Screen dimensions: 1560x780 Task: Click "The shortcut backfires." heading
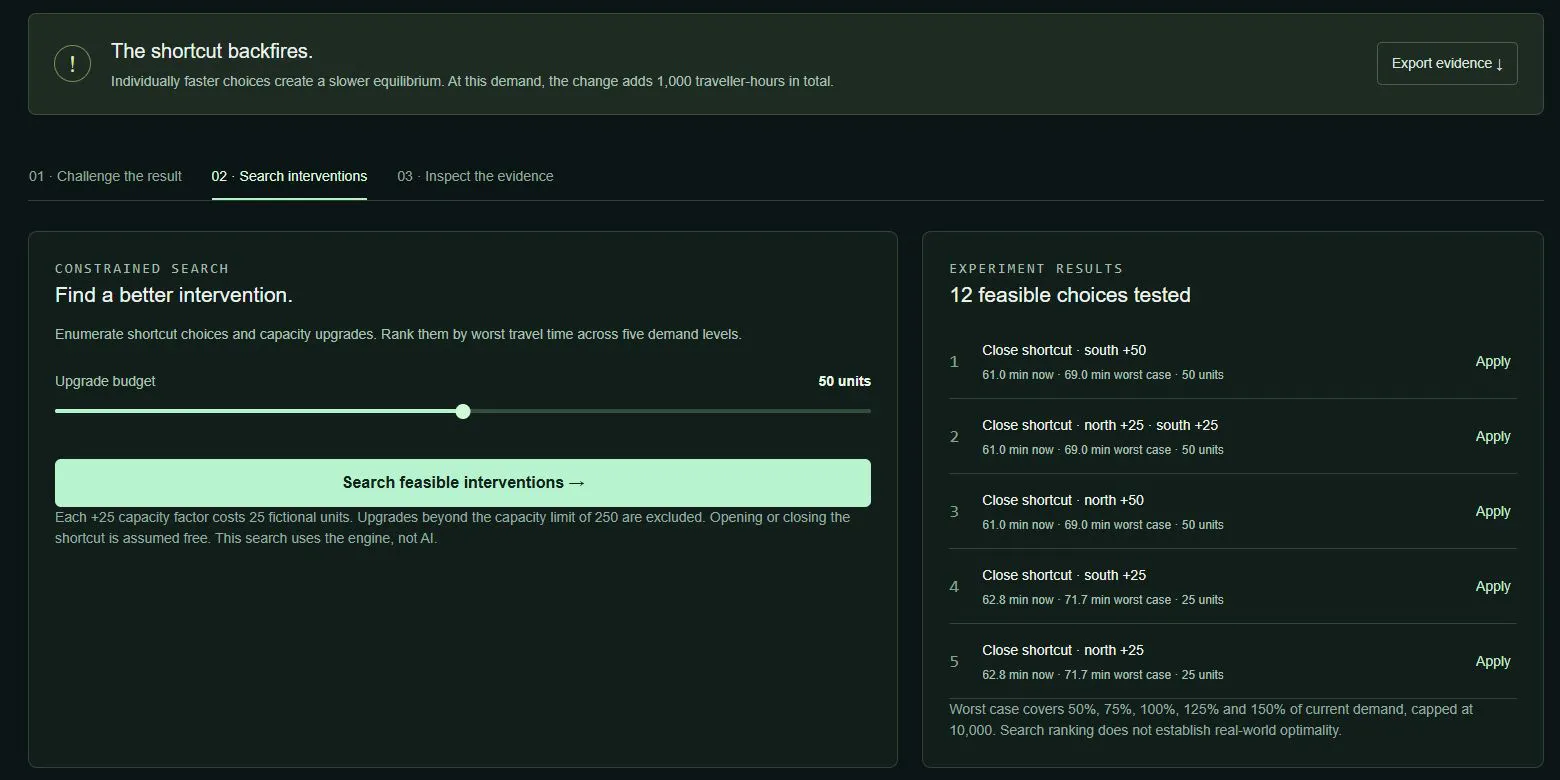click(212, 51)
